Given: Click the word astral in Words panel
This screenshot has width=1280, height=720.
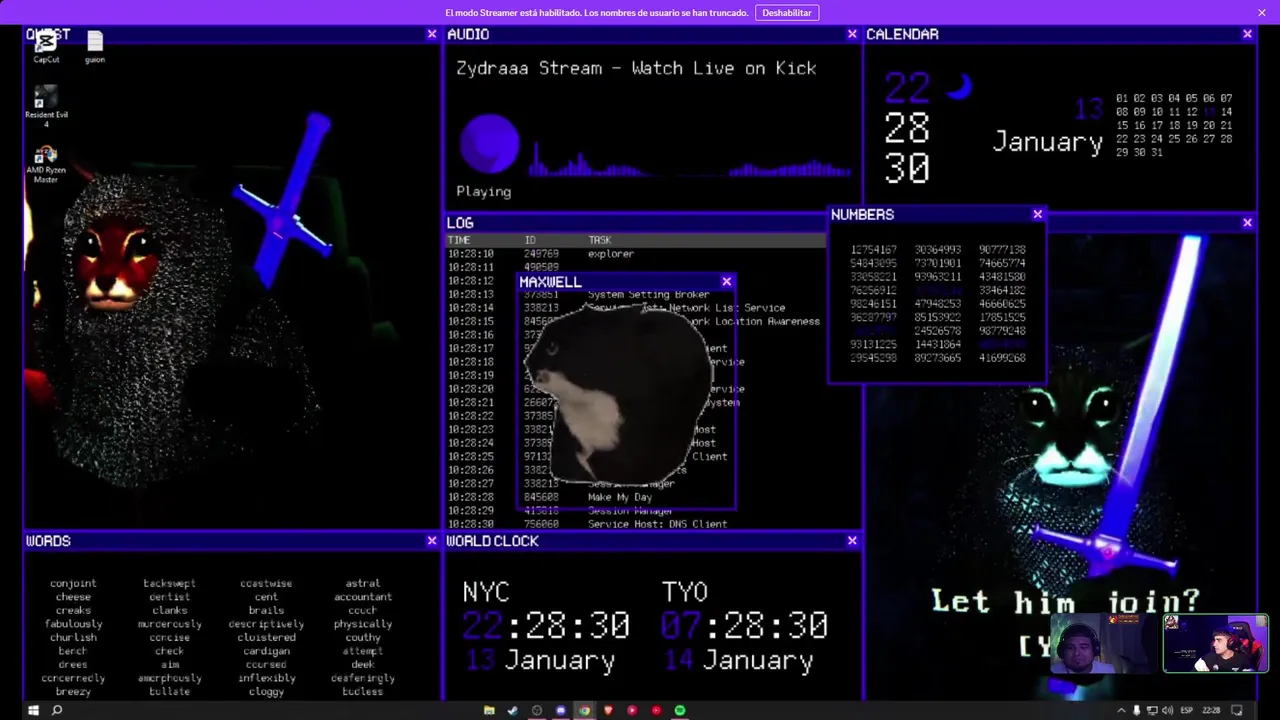Looking at the screenshot, I should 362,584.
